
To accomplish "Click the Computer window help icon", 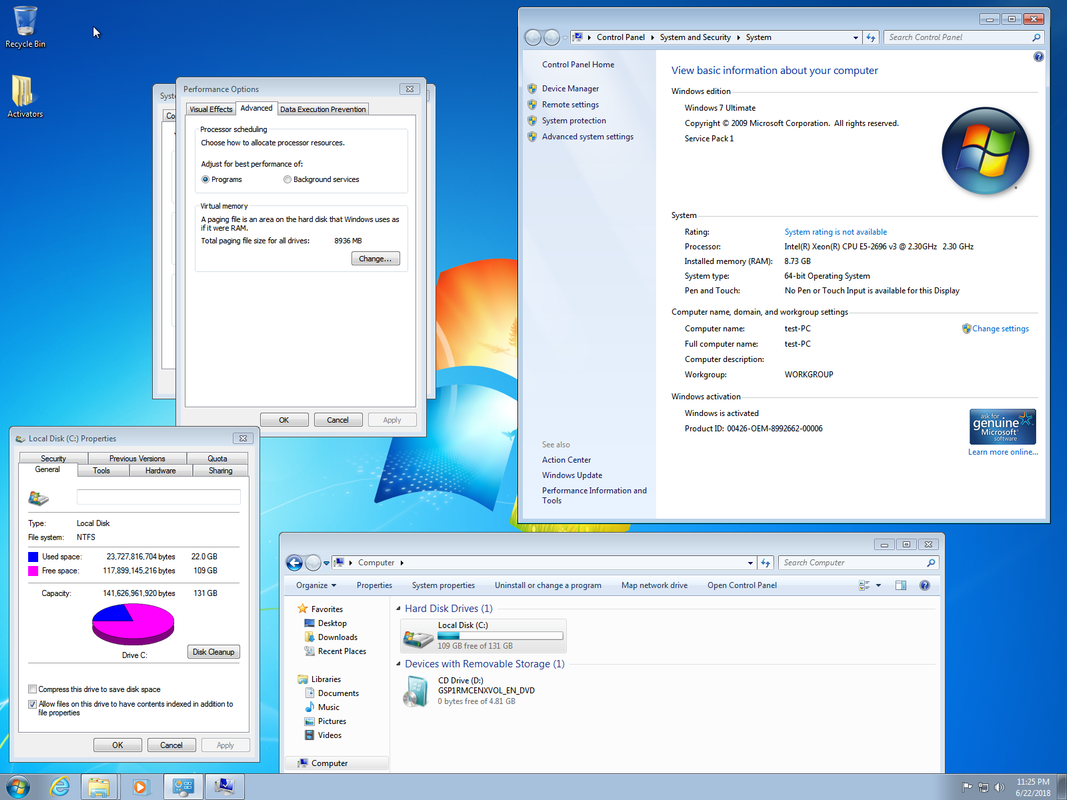I will 924,585.
